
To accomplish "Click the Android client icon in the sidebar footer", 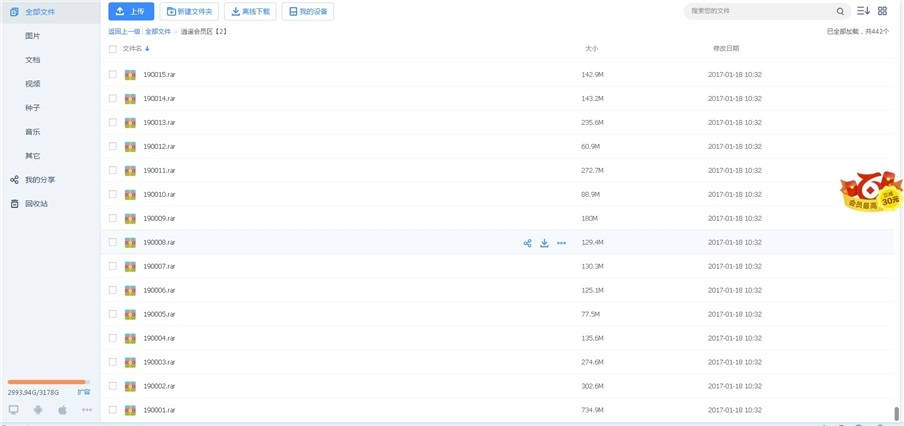I will pos(38,410).
